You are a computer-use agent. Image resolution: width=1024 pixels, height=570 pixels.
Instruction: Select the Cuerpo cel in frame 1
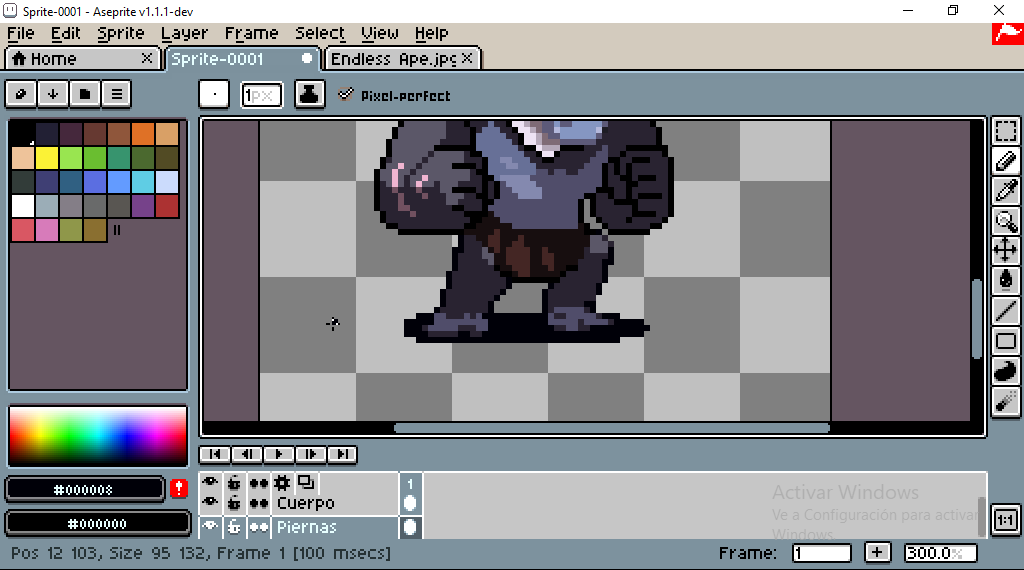click(x=410, y=503)
